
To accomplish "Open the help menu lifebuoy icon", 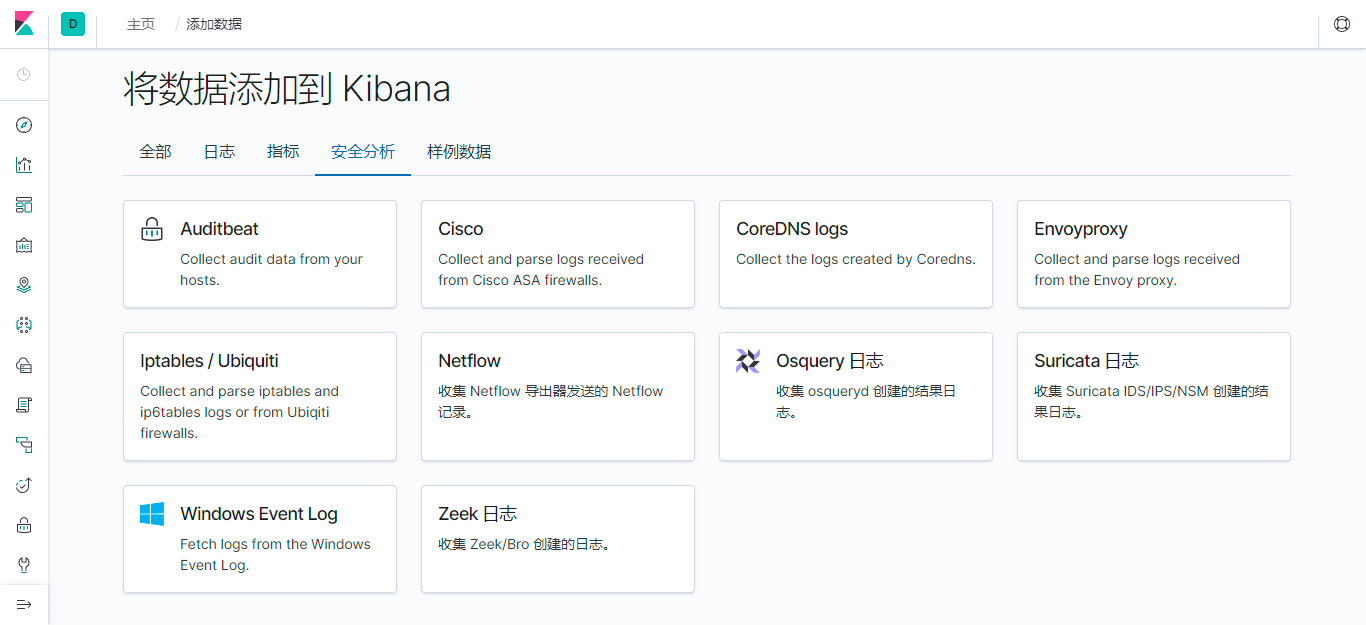I will (x=1342, y=24).
